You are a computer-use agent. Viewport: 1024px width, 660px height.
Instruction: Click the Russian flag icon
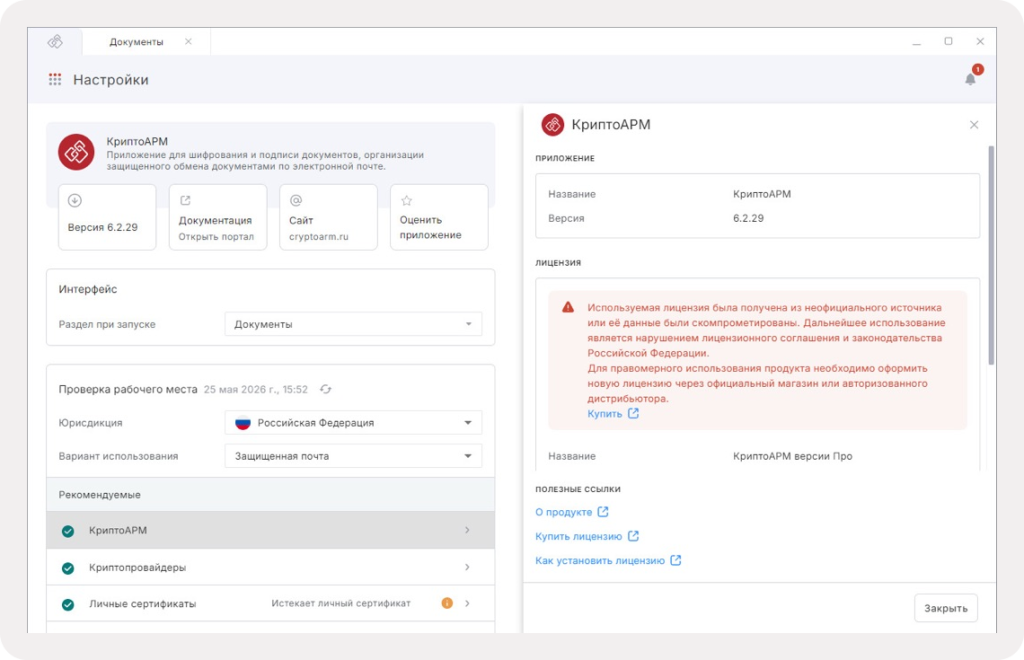(x=243, y=423)
